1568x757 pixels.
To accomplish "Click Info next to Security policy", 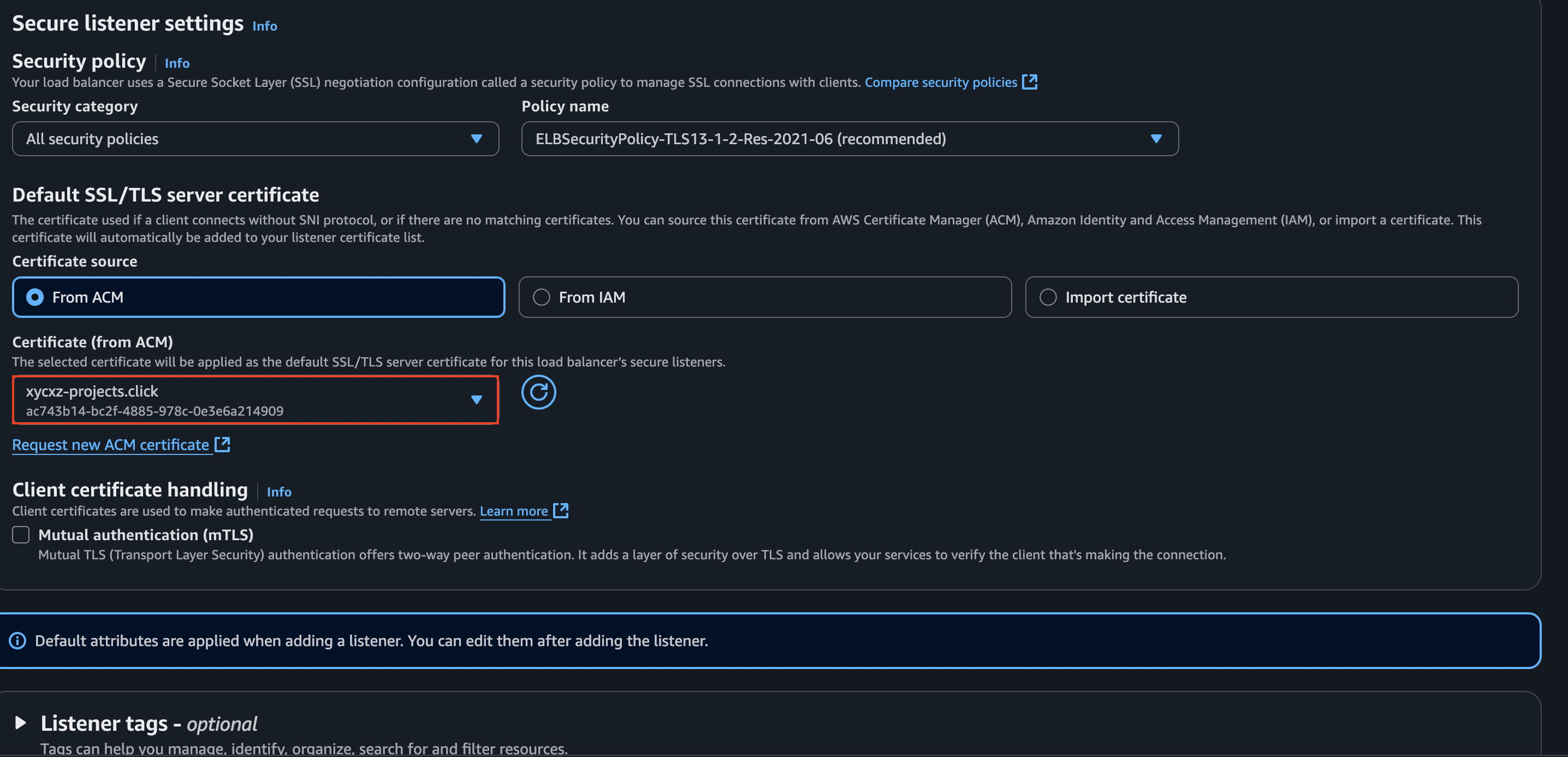I will click(x=176, y=63).
